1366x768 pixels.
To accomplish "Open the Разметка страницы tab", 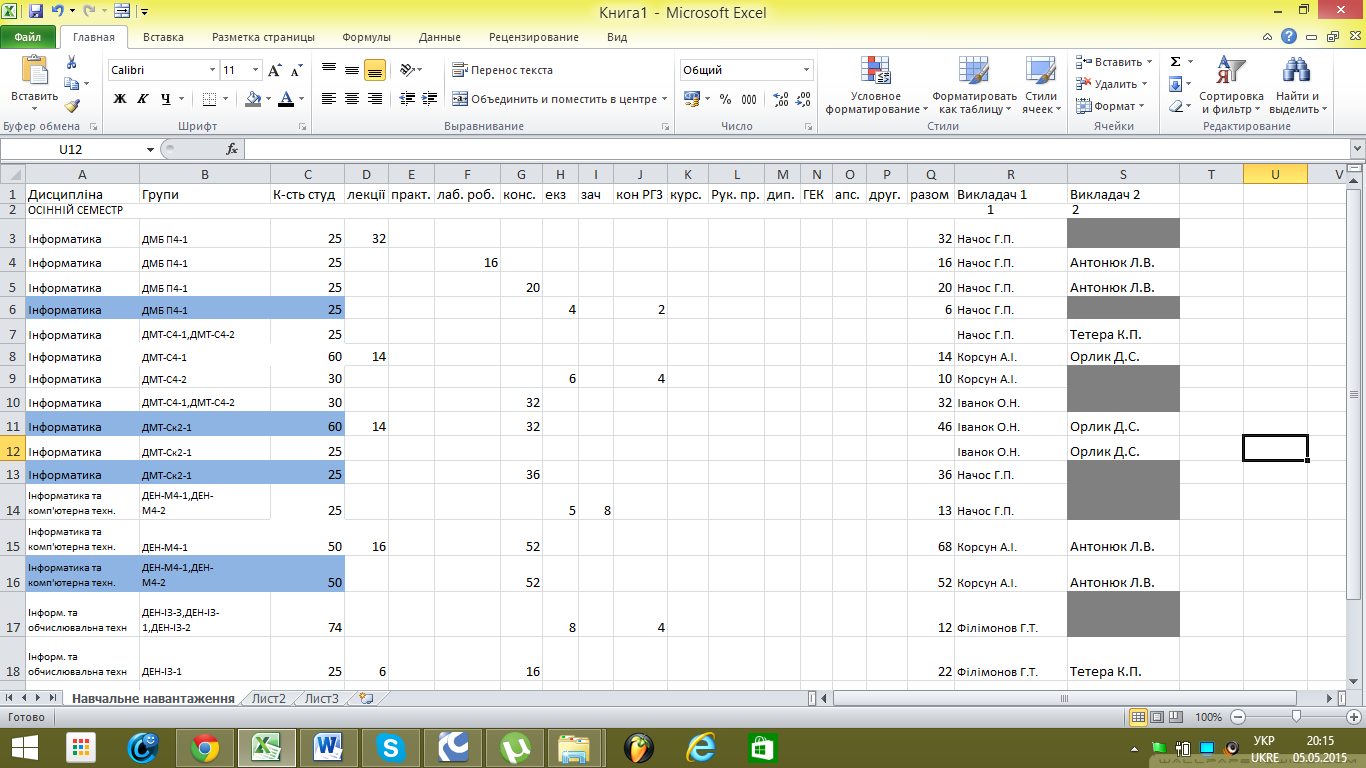I will pyautogui.click(x=263, y=37).
